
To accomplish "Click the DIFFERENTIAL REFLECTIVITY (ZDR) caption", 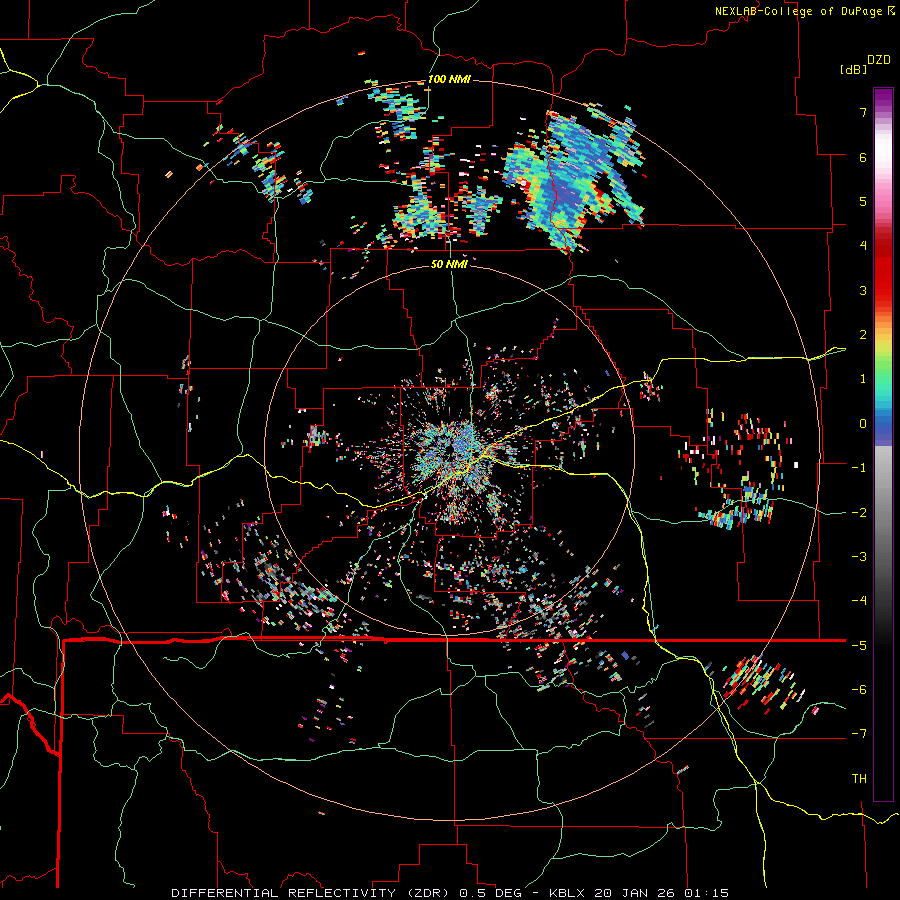I will point(312,893).
